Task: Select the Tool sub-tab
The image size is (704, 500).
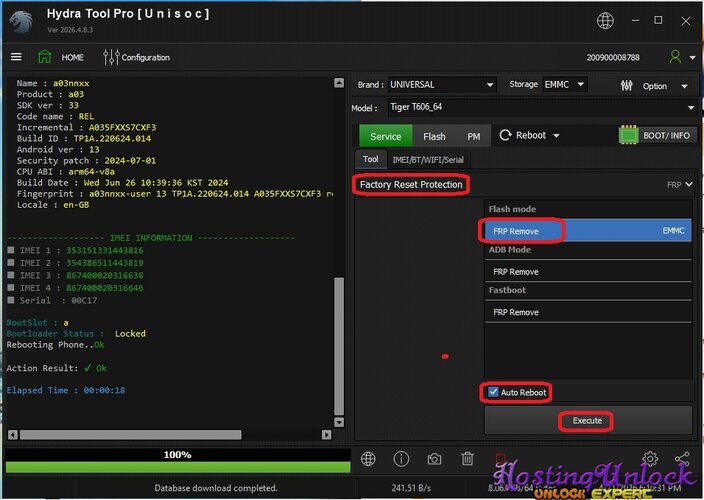Action: 370,159
